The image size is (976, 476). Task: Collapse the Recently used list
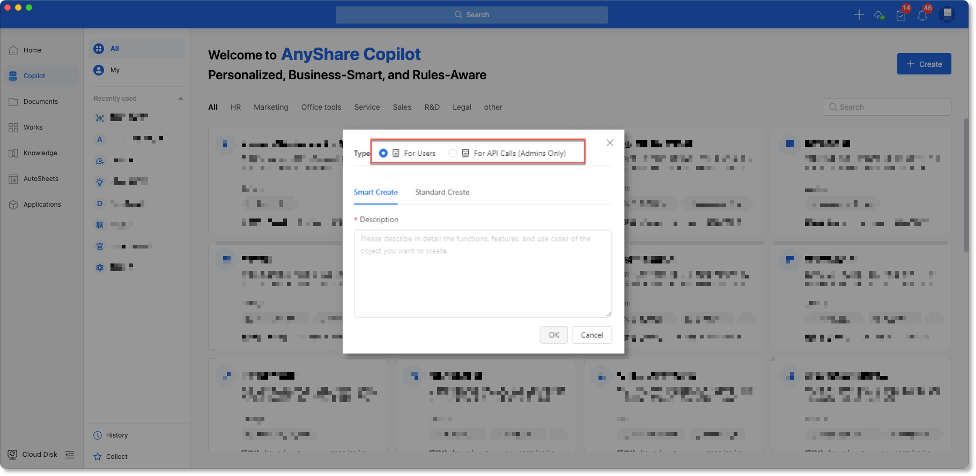(180, 99)
